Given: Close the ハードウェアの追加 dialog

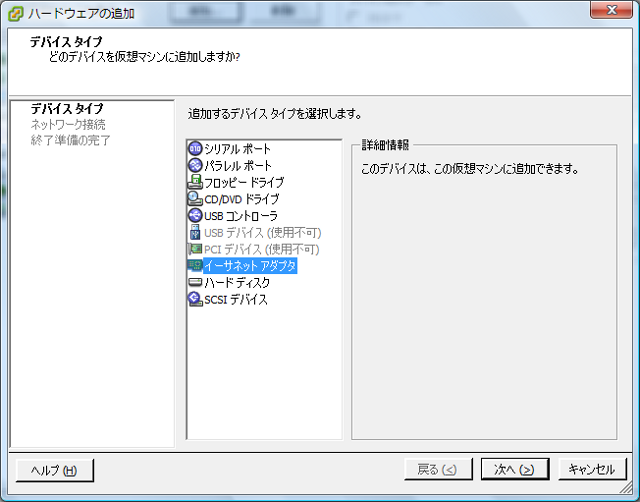Looking at the screenshot, I should 611,10.
